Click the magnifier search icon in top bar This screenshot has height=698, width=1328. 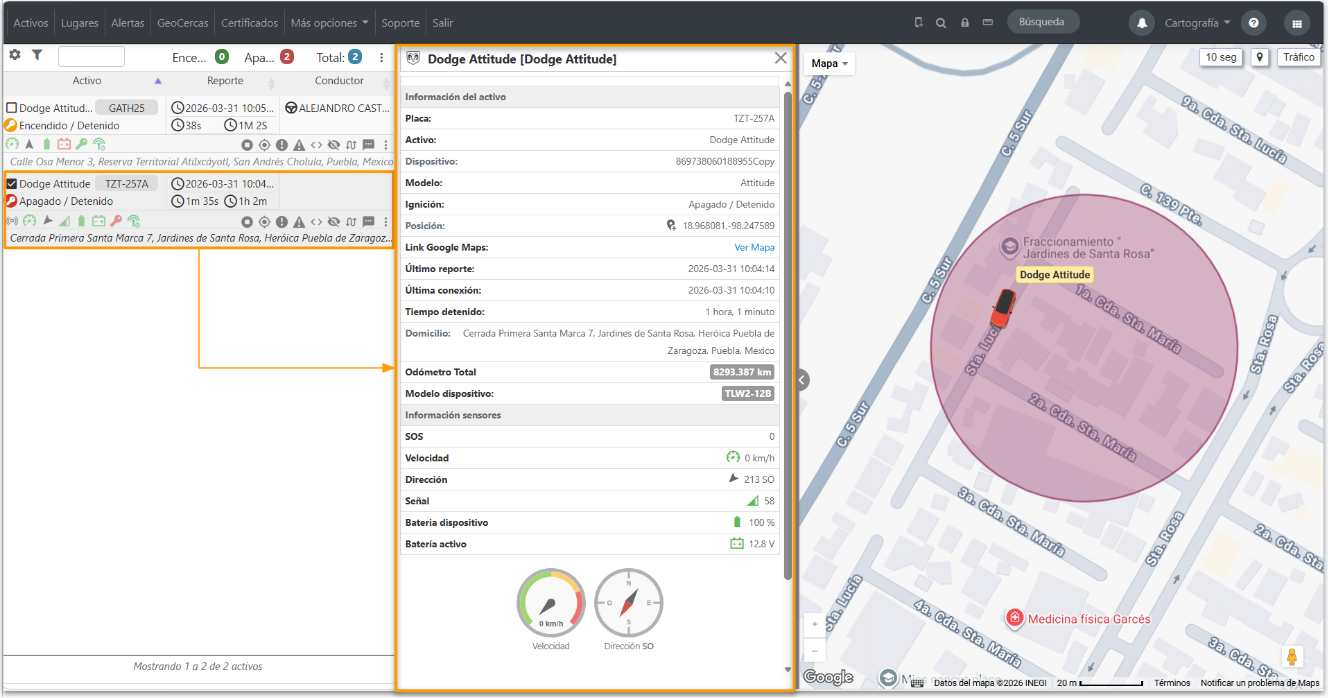click(941, 23)
